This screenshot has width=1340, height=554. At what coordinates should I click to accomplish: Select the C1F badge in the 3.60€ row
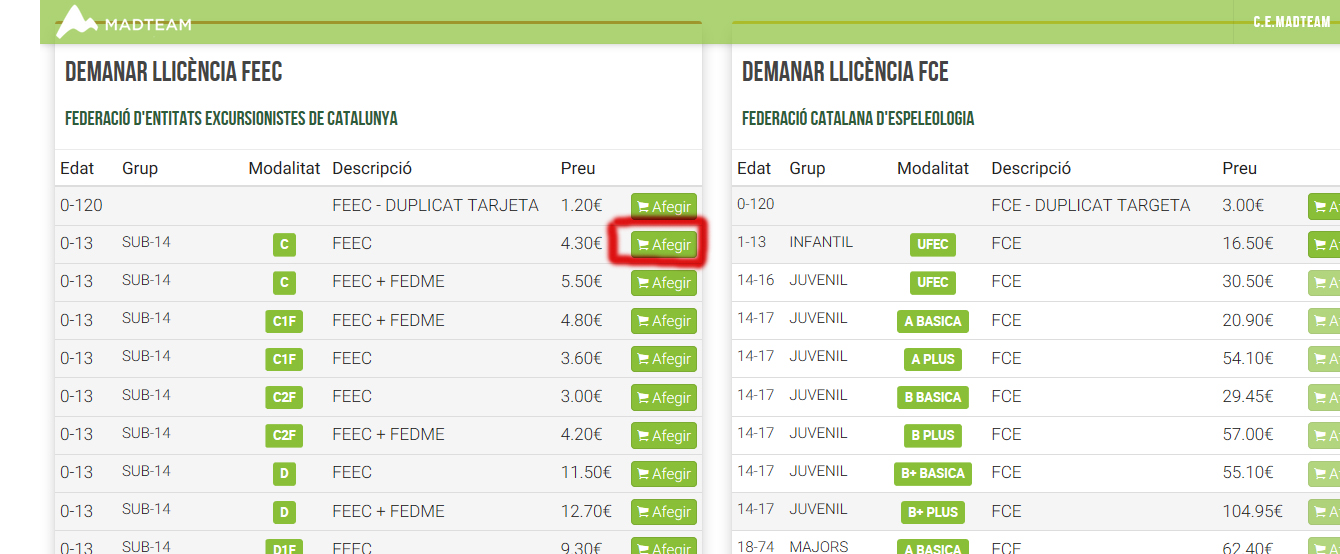click(x=285, y=359)
